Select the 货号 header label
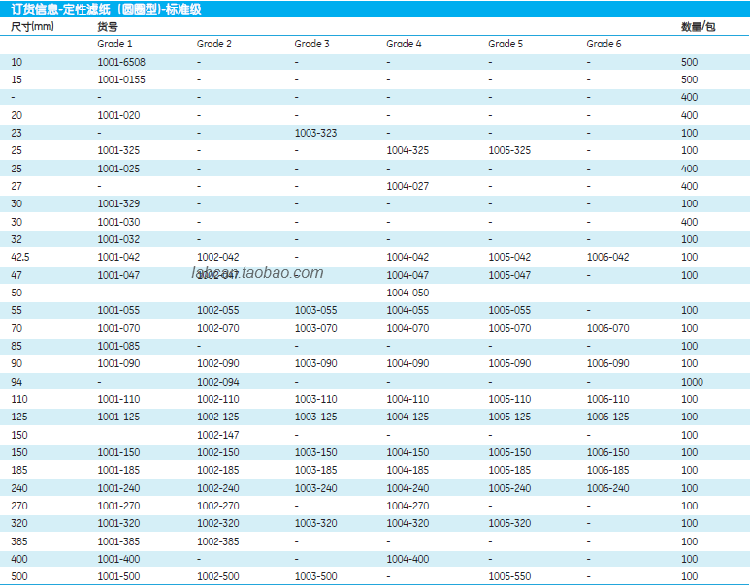Image resolution: width=750 pixels, height=586 pixels. click(107, 27)
